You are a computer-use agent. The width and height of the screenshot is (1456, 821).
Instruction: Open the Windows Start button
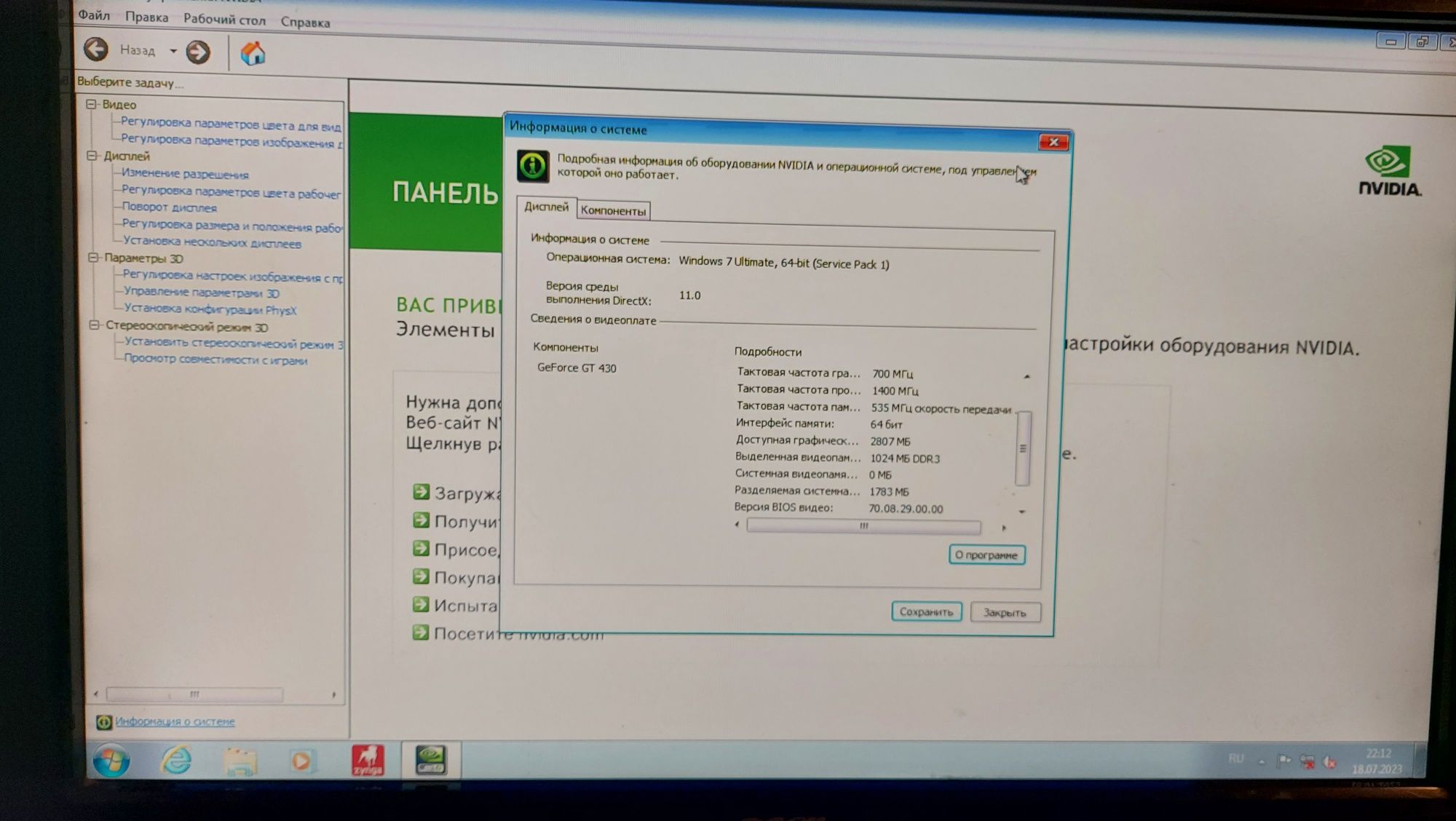coord(111,761)
